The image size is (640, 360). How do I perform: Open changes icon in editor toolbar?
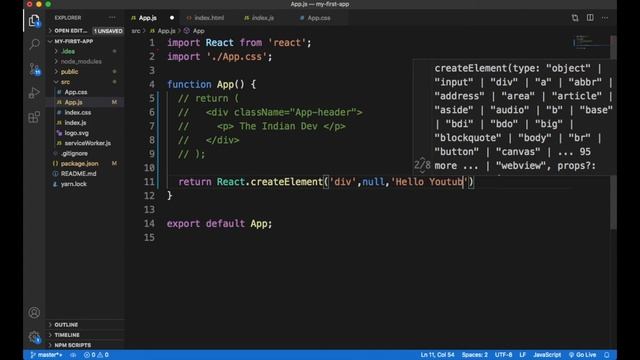575,18
